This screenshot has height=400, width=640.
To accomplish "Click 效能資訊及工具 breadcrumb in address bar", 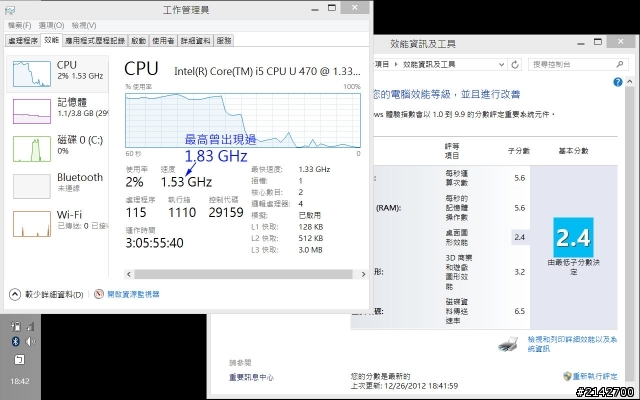I will [429, 64].
